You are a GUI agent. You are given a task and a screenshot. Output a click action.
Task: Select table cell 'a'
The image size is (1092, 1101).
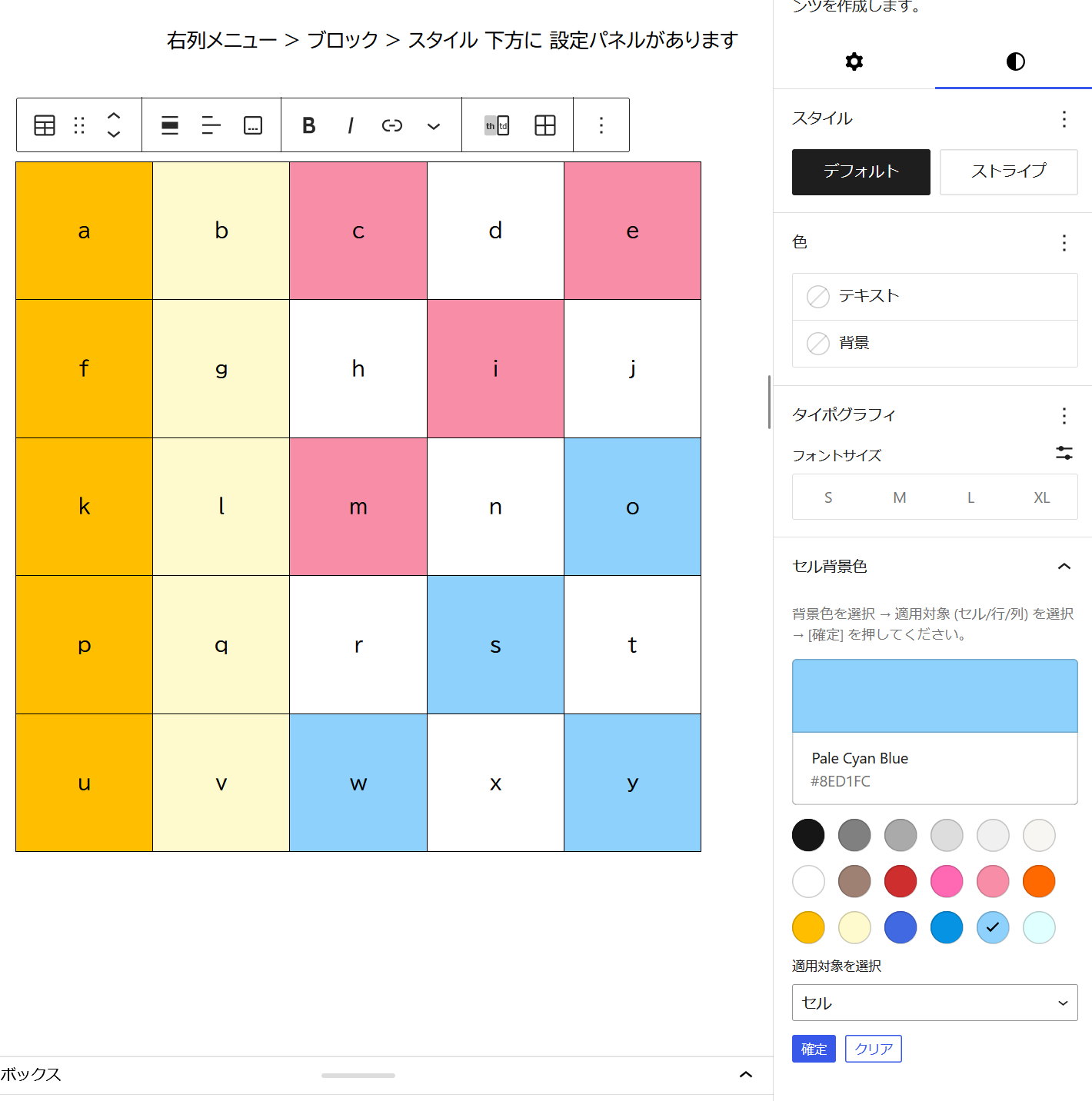pos(85,231)
